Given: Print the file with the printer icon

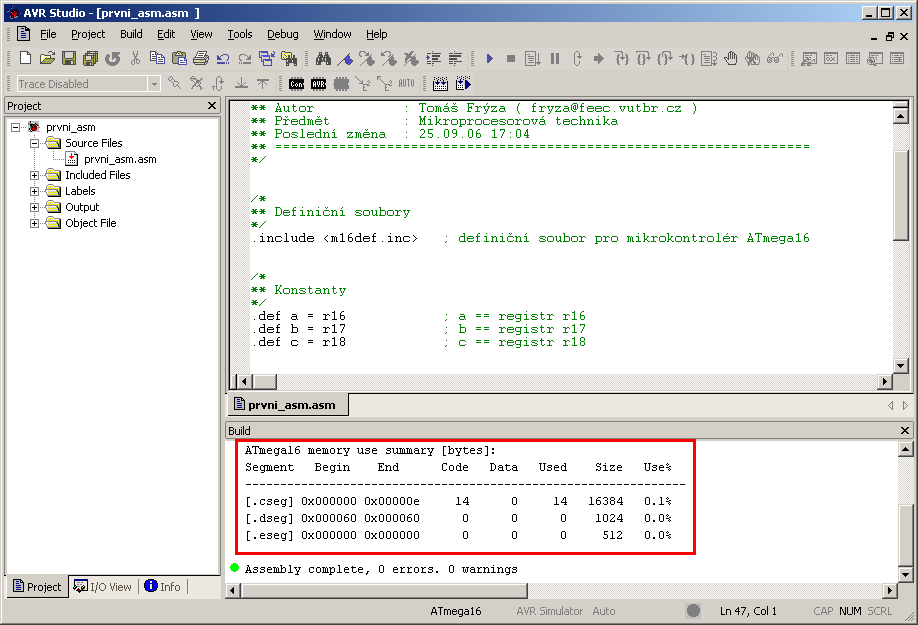Looking at the screenshot, I should [201, 58].
